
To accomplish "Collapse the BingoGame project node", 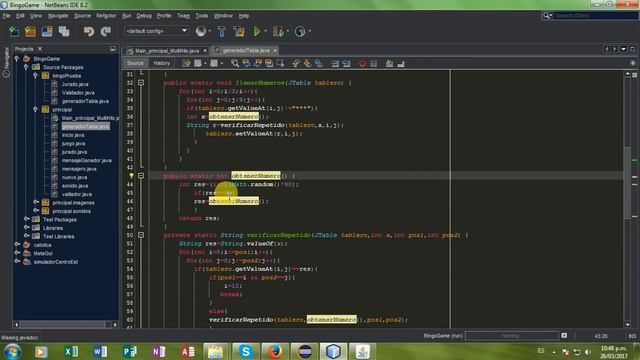I will [x=17, y=59].
